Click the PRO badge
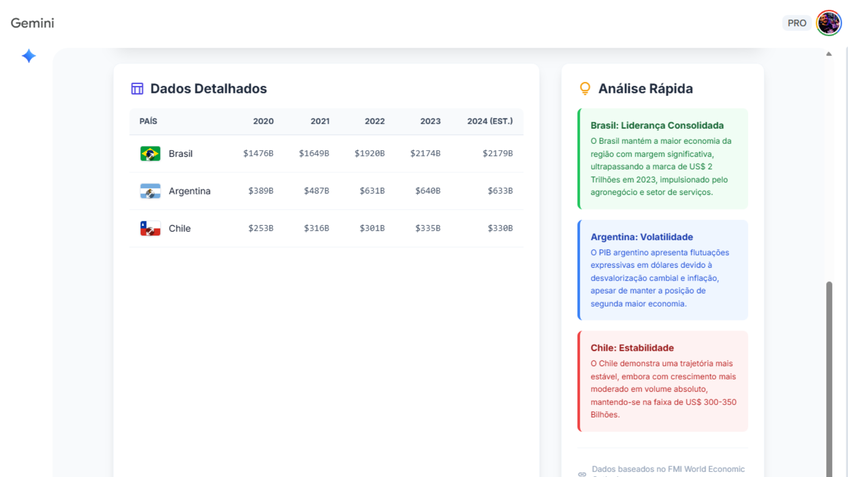This screenshot has width=848, height=477. pos(796,23)
